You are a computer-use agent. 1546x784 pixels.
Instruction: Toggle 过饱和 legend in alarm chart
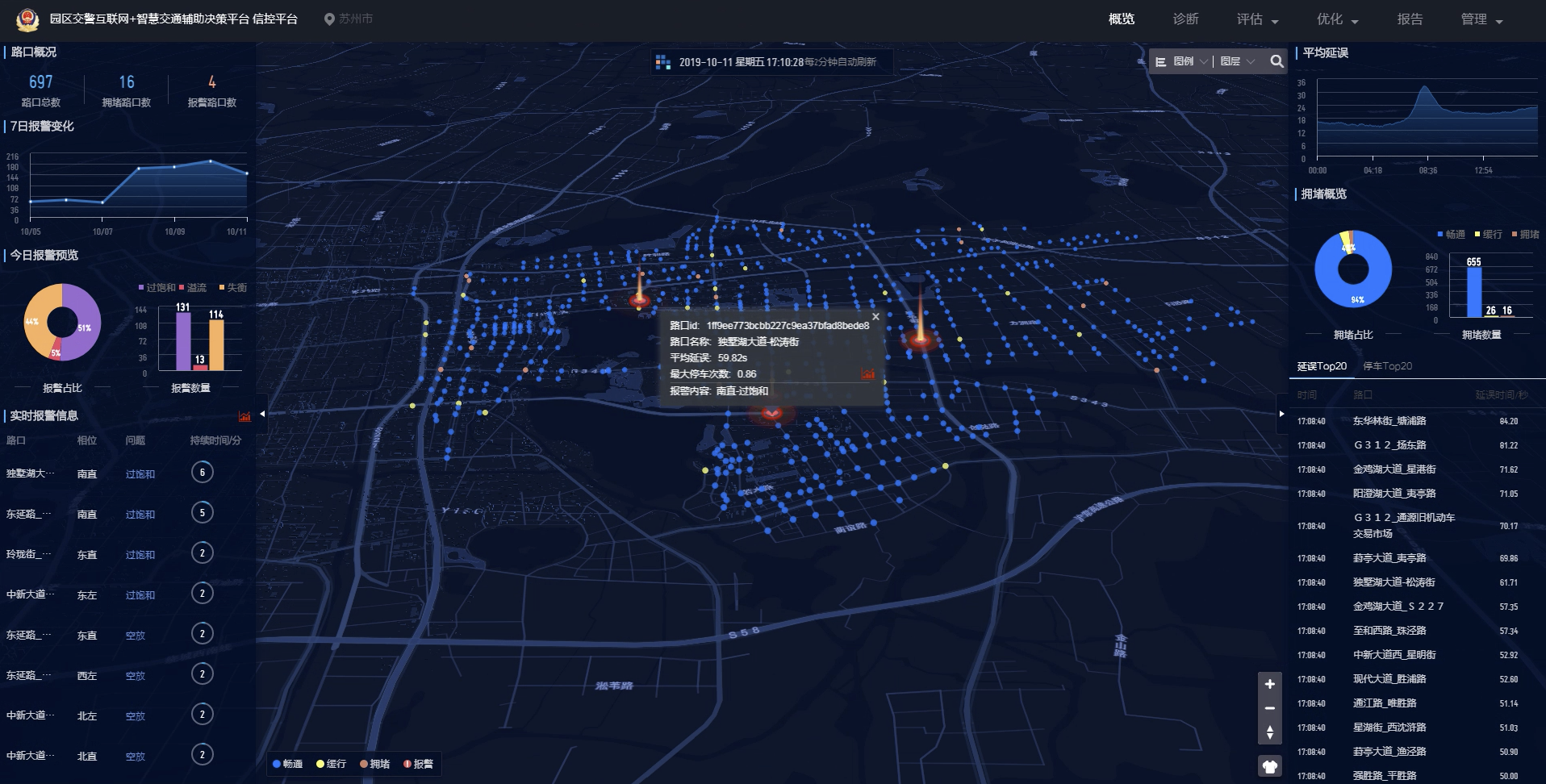click(x=157, y=288)
